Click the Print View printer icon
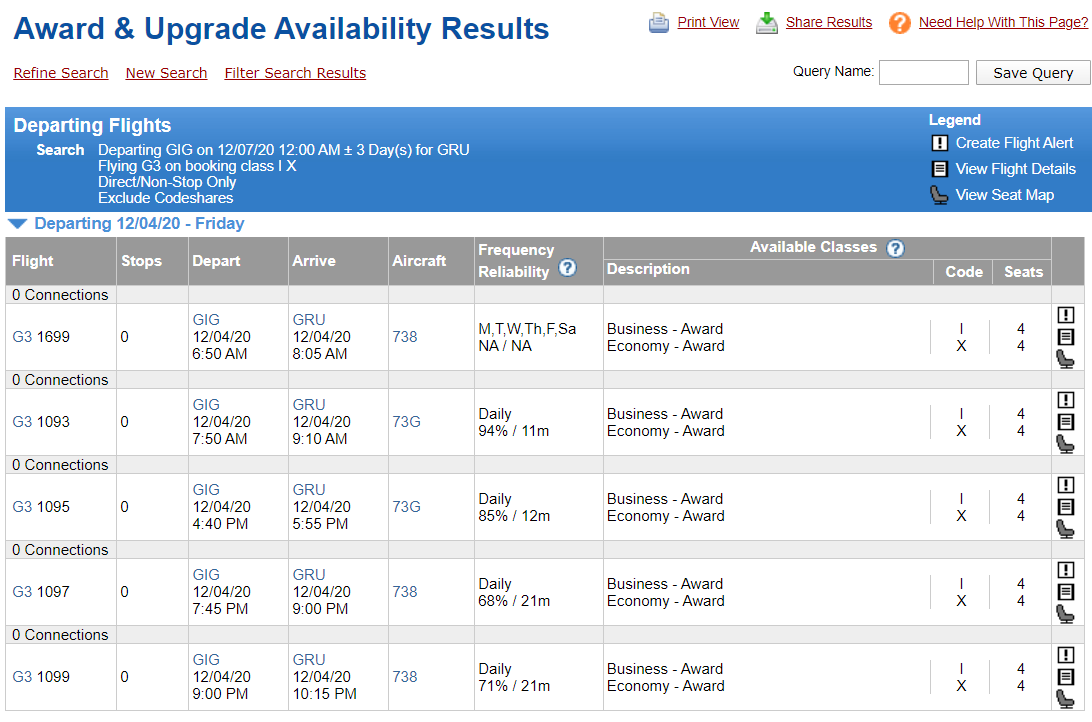The height and width of the screenshot is (722, 1092). (658, 22)
